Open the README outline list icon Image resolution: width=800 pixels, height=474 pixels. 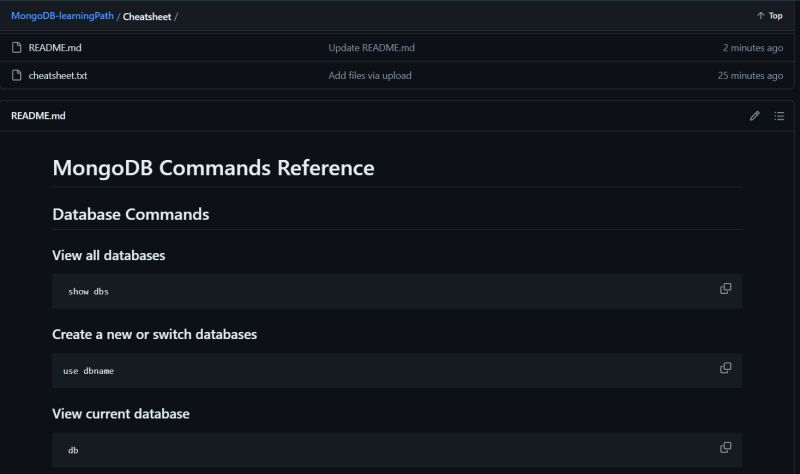click(x=779, y=116)
